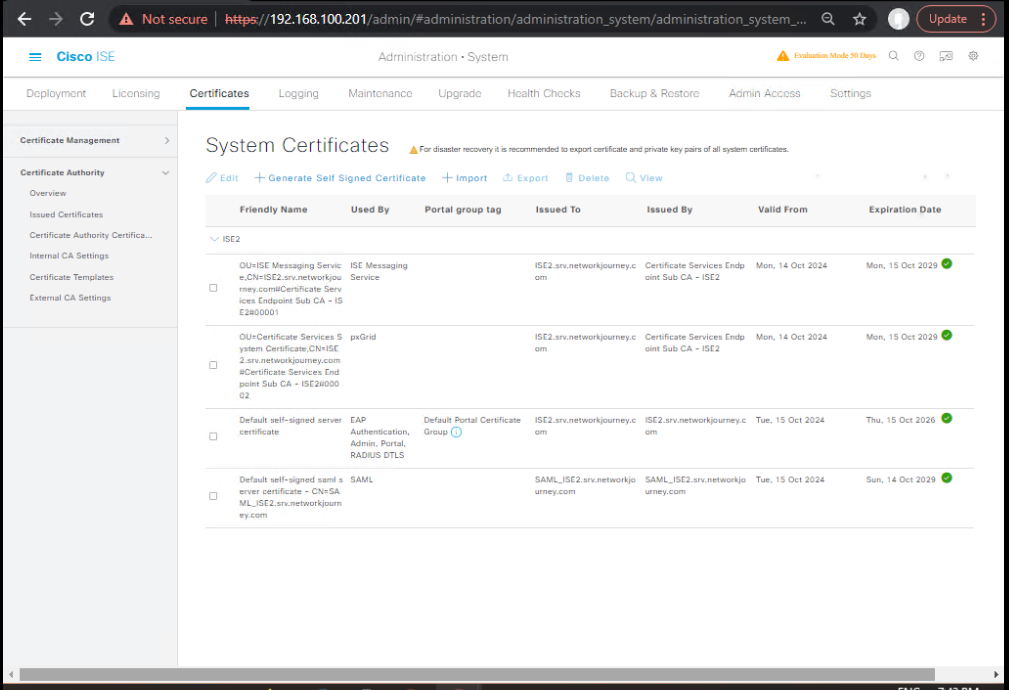Sort by Used By column header

pos(370,209)
